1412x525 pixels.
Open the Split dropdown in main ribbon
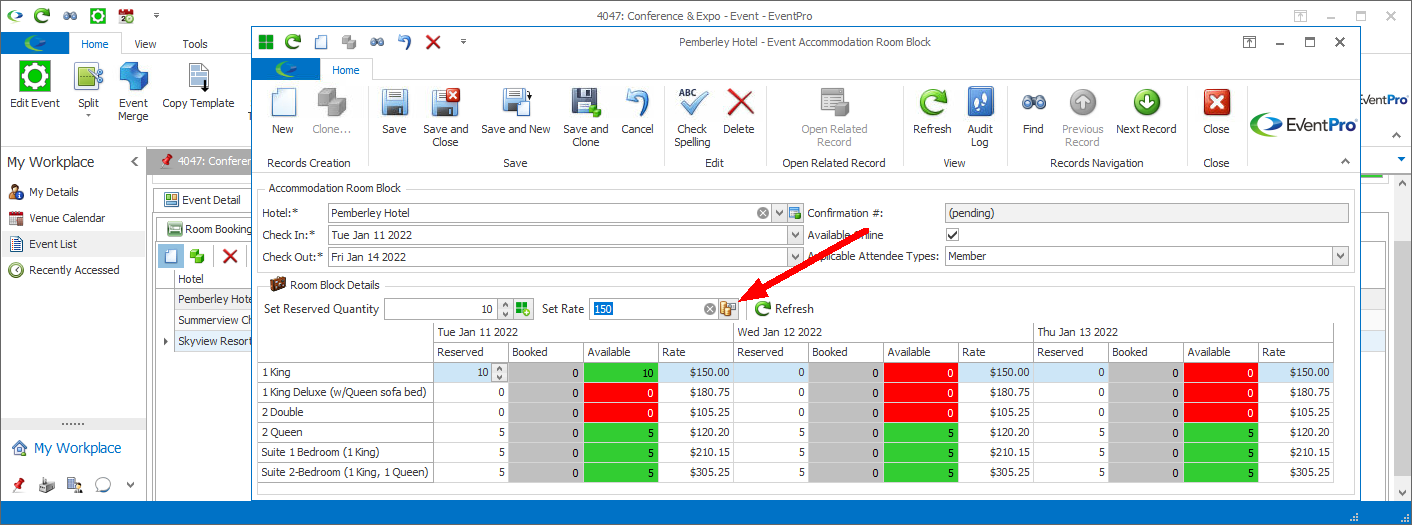point(88,115)
